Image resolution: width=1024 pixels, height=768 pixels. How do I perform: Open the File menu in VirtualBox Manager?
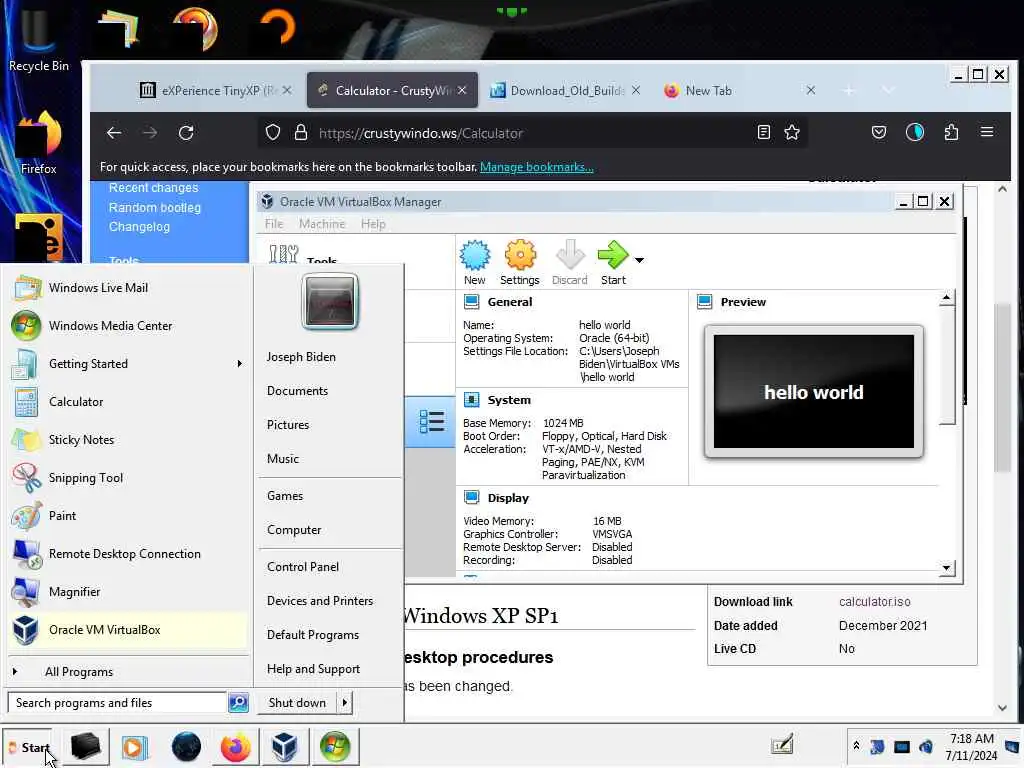274,224
